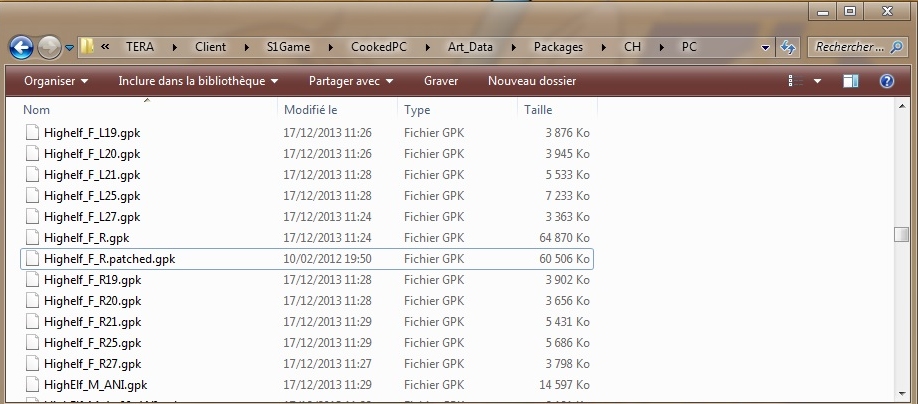
Task: Click the folder icon in the address bar
Action: tap(88, 47)
